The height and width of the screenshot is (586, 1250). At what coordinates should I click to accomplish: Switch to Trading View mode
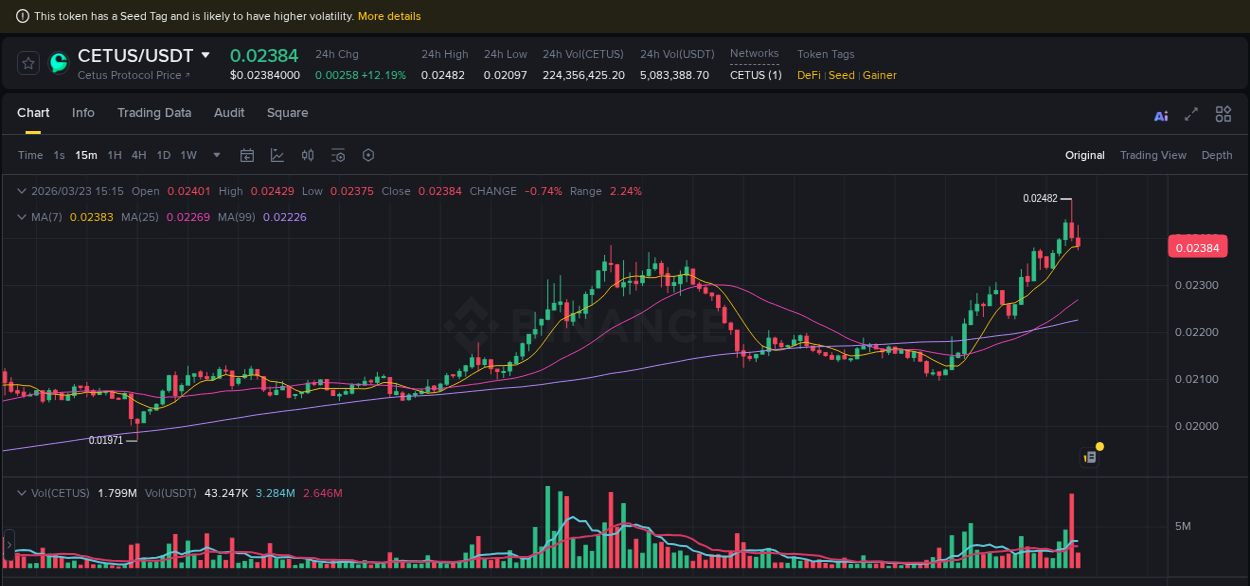click(1153, 155)
